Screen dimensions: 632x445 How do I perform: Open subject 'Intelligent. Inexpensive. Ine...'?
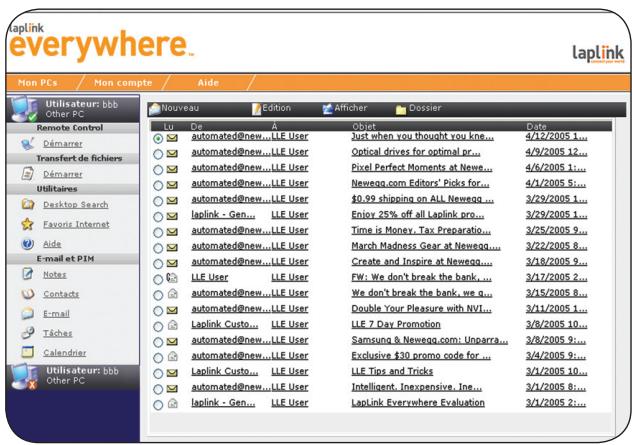point(416,387)
